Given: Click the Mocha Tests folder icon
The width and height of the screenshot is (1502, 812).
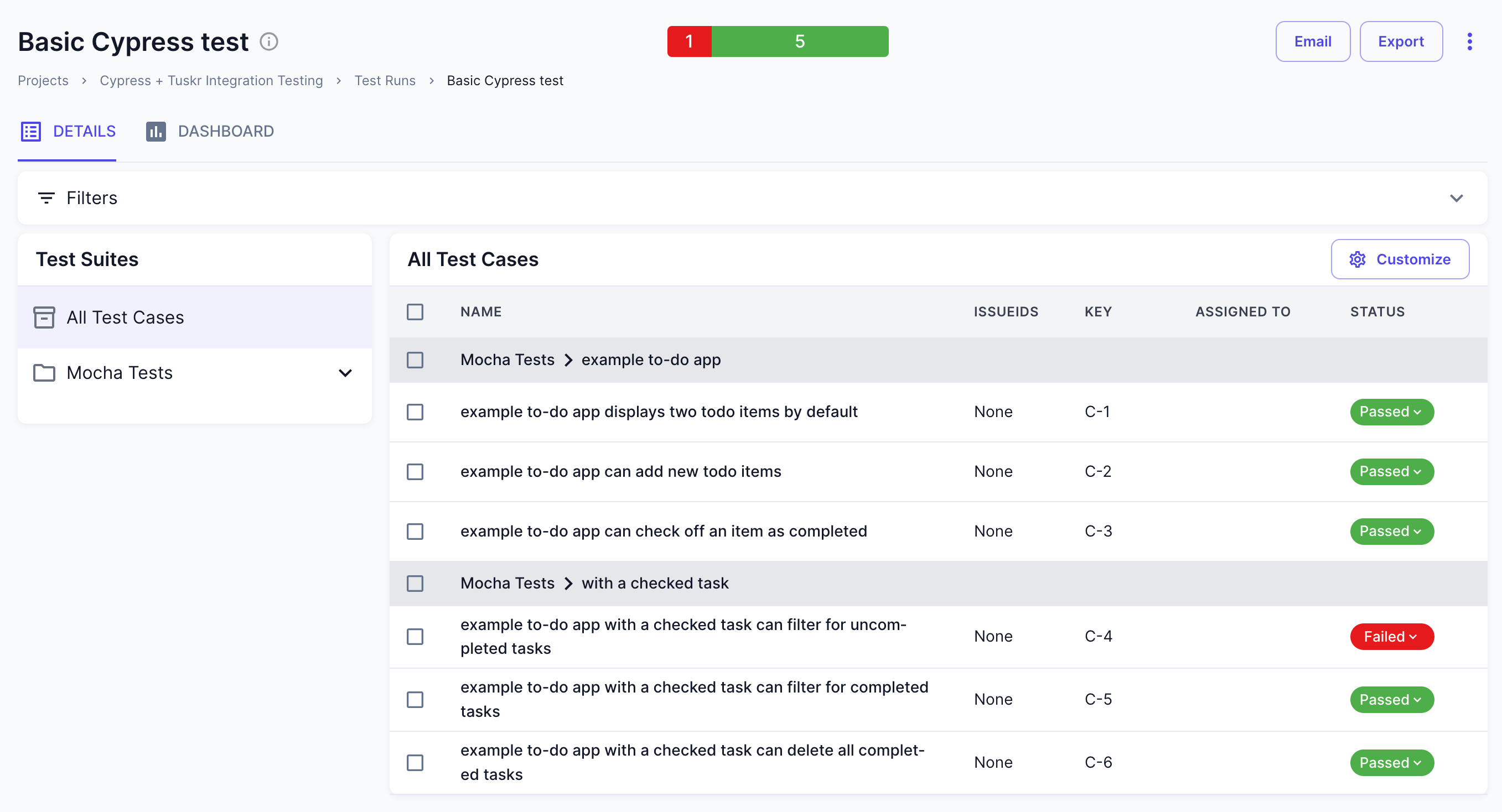Looking at the screenshot, I should click(x=44, y=373).
